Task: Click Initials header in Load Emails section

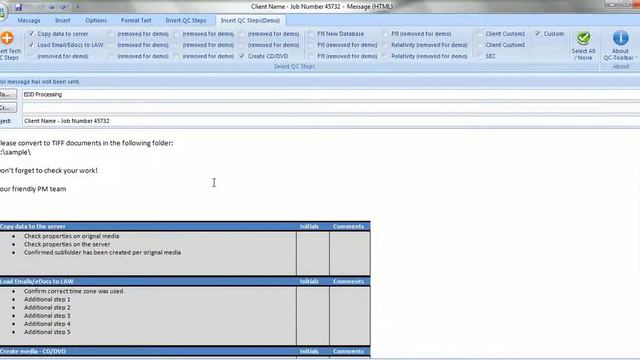Action: click(309, 282)
